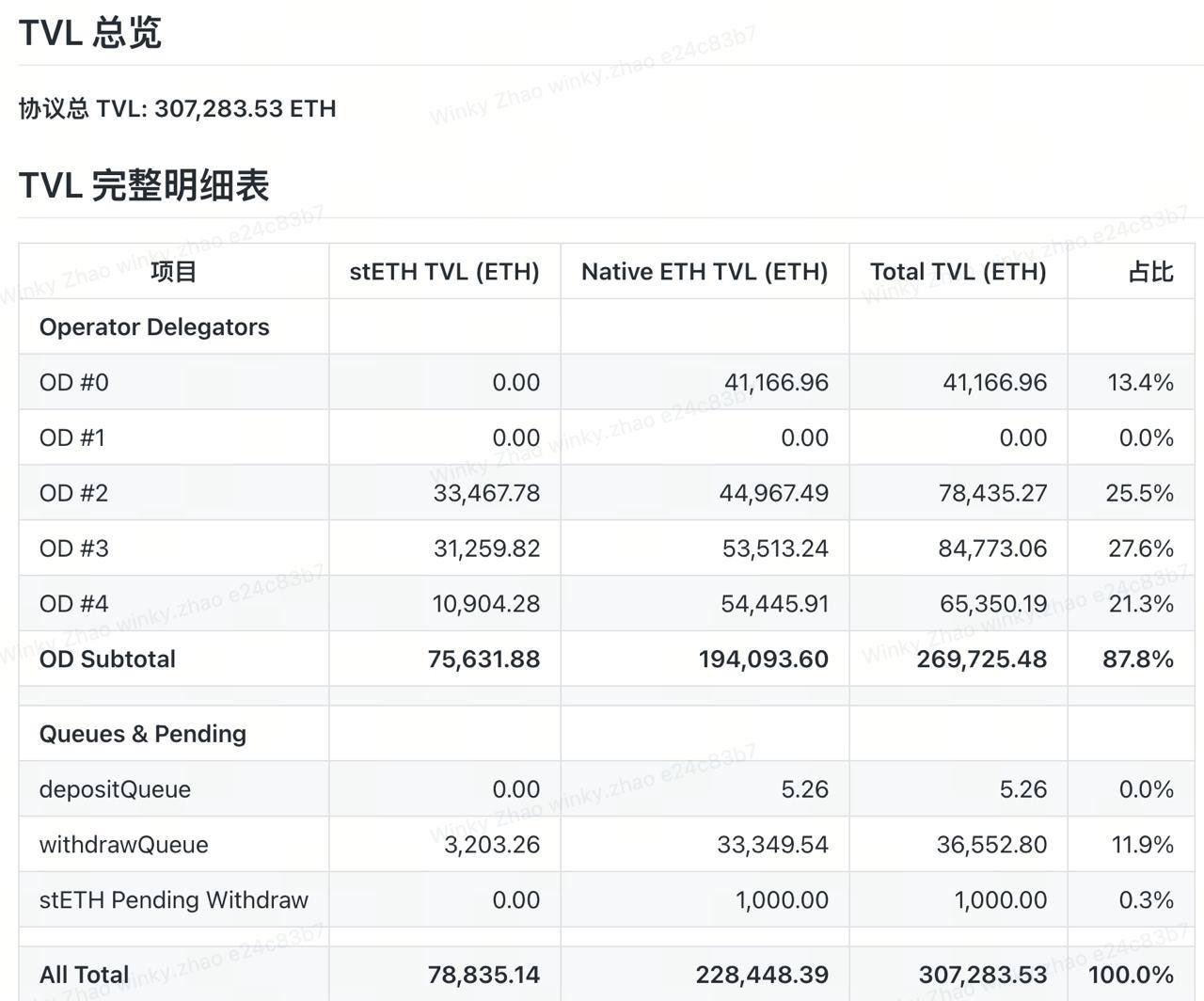
Task: Click the "协议总 TVL" summary text line
Action: click(178, 108)
